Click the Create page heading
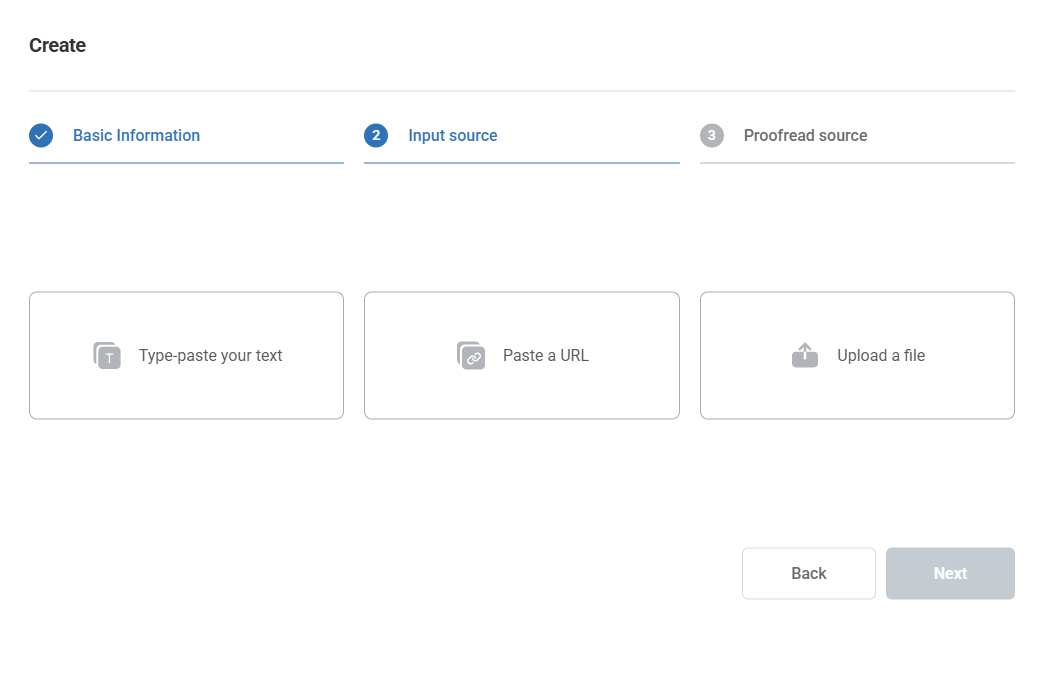The width and height of the screenshot is (1050, 690). (57, 45)
